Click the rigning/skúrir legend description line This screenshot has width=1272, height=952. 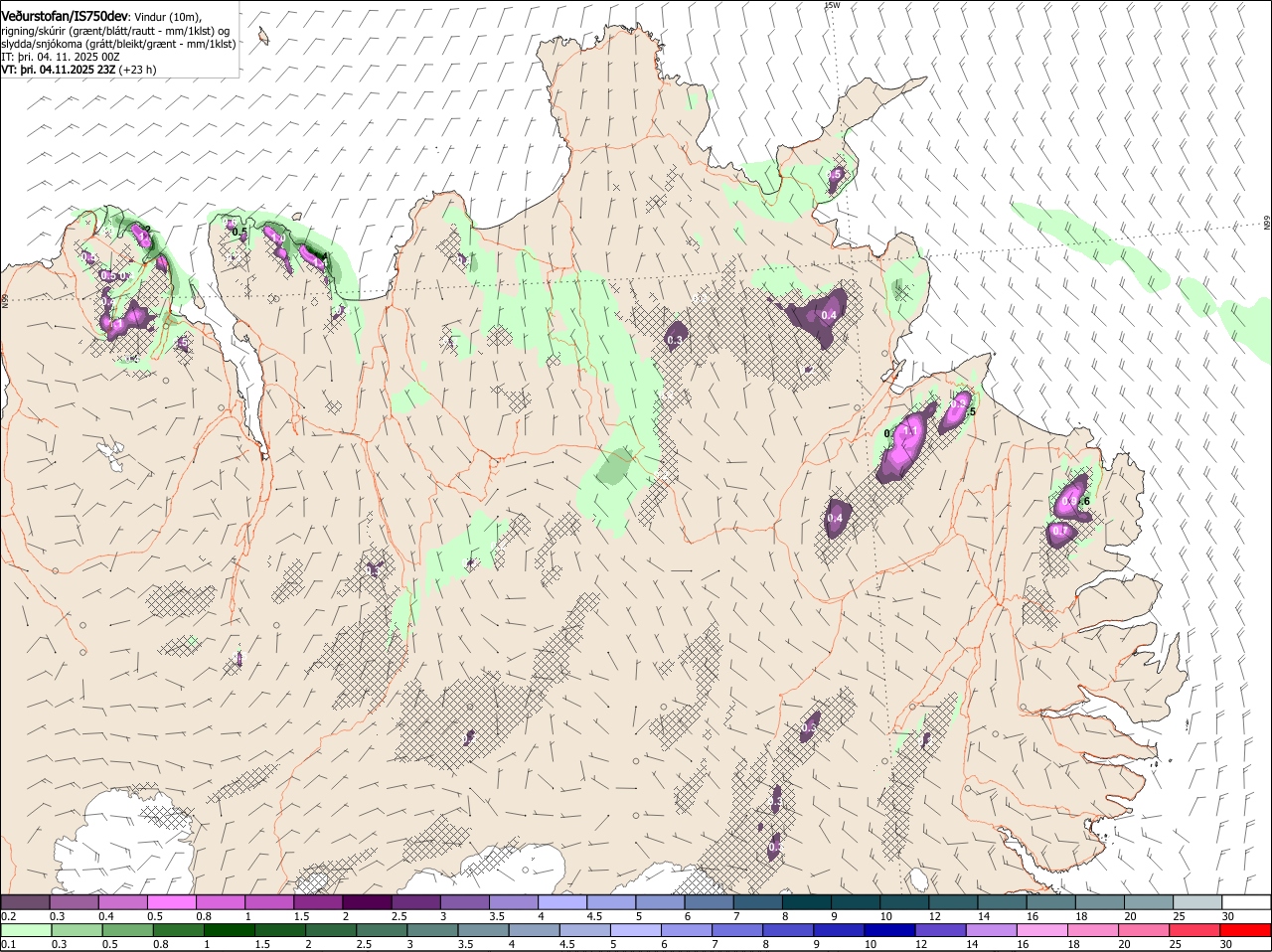(x=117, y=31)
